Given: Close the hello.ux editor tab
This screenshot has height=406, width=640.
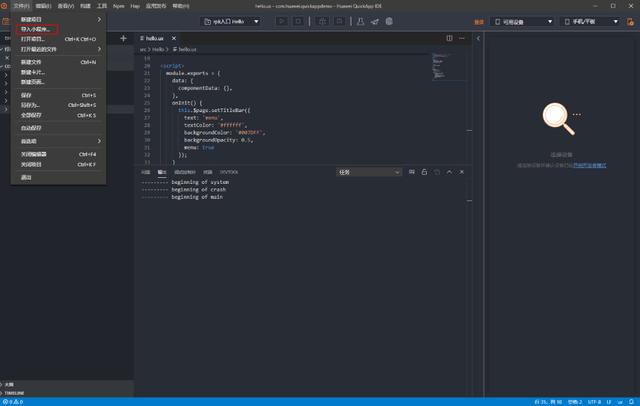Looking at the screenshot, I should (173, 38).
